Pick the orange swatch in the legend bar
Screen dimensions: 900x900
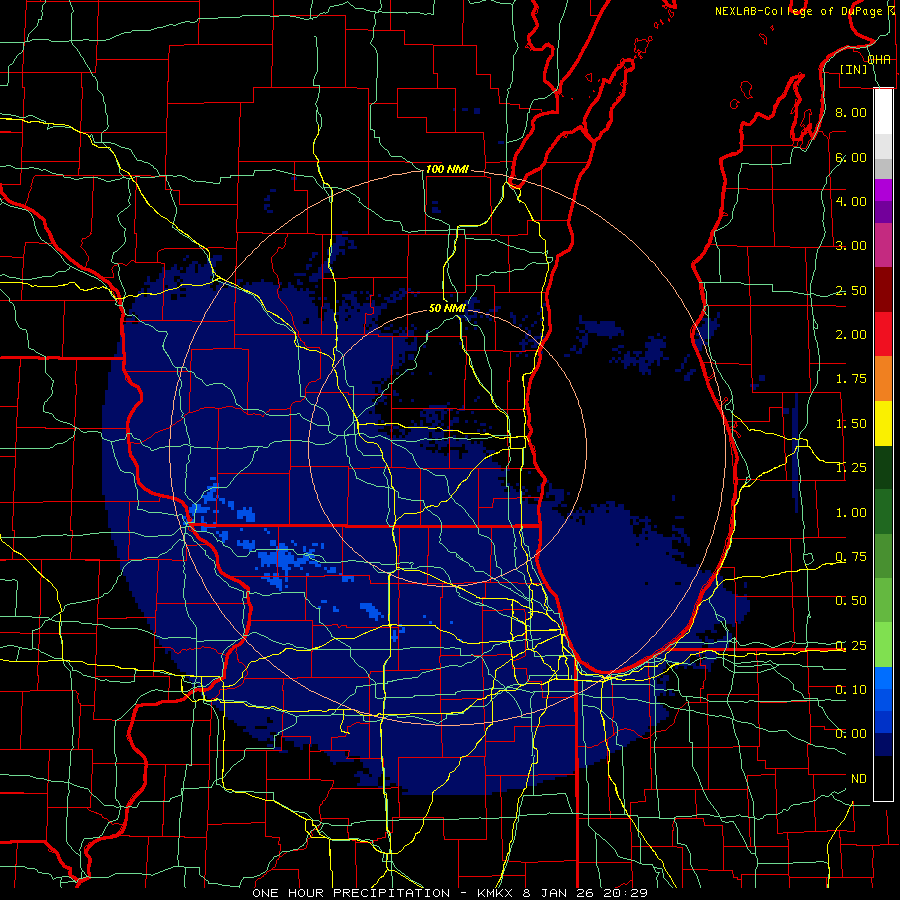point(883,379)
